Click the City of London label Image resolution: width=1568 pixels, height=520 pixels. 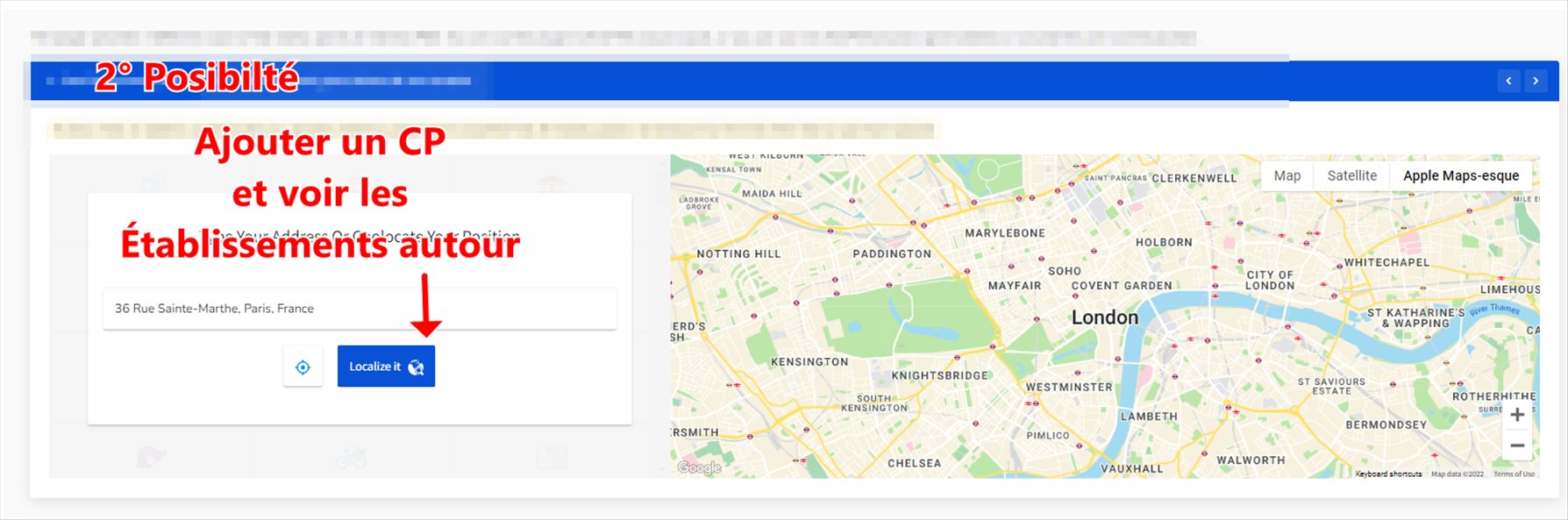coord(1270,280)
